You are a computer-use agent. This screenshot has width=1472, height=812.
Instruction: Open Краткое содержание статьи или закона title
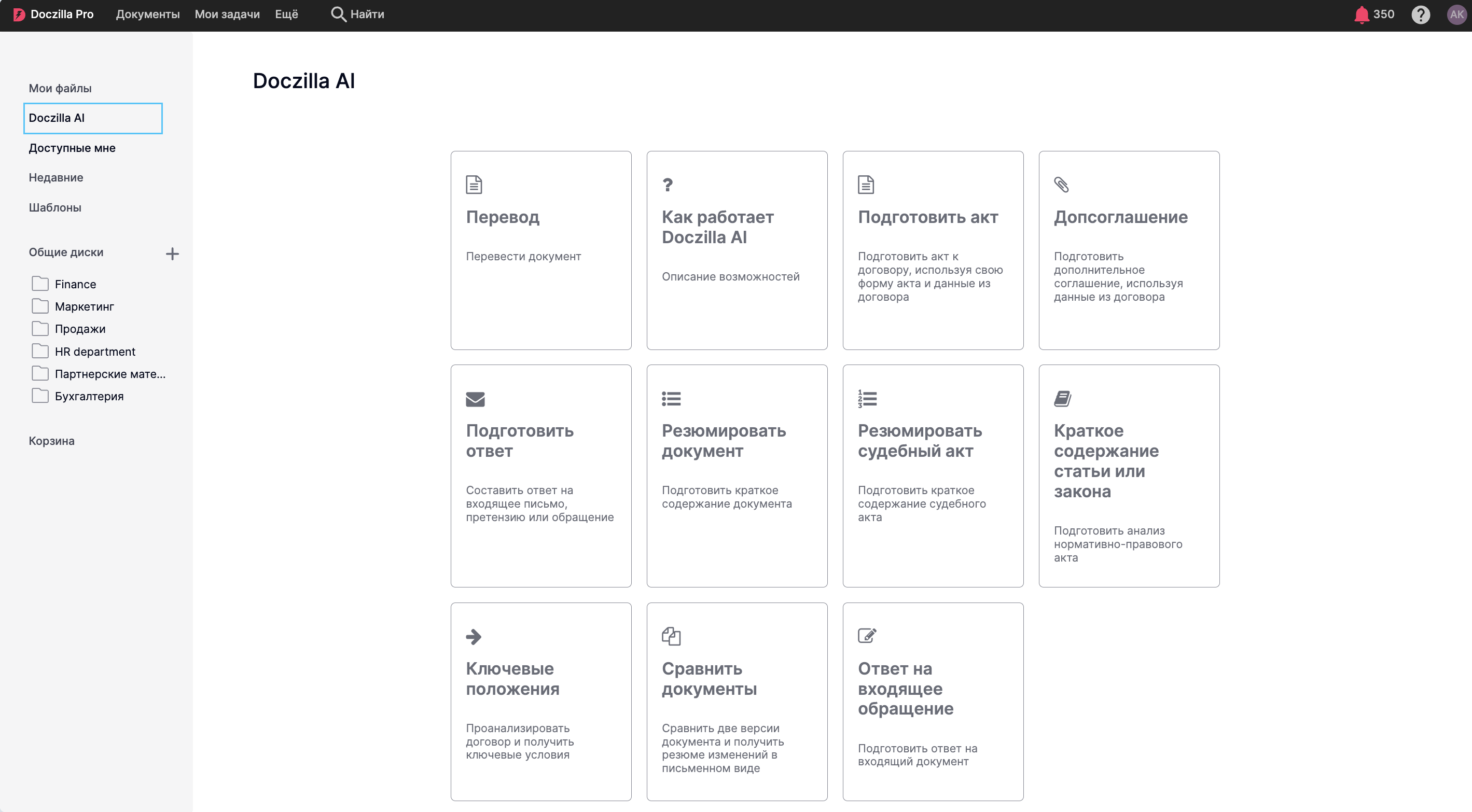tap(1106, 460)
